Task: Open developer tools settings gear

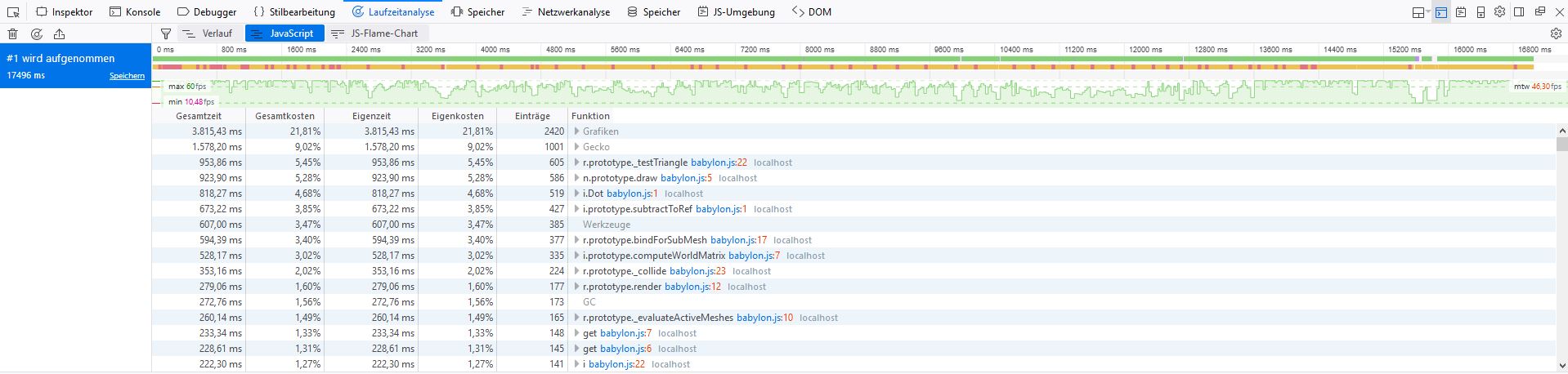Action: pyautogui.click(x=1499, y=12)
